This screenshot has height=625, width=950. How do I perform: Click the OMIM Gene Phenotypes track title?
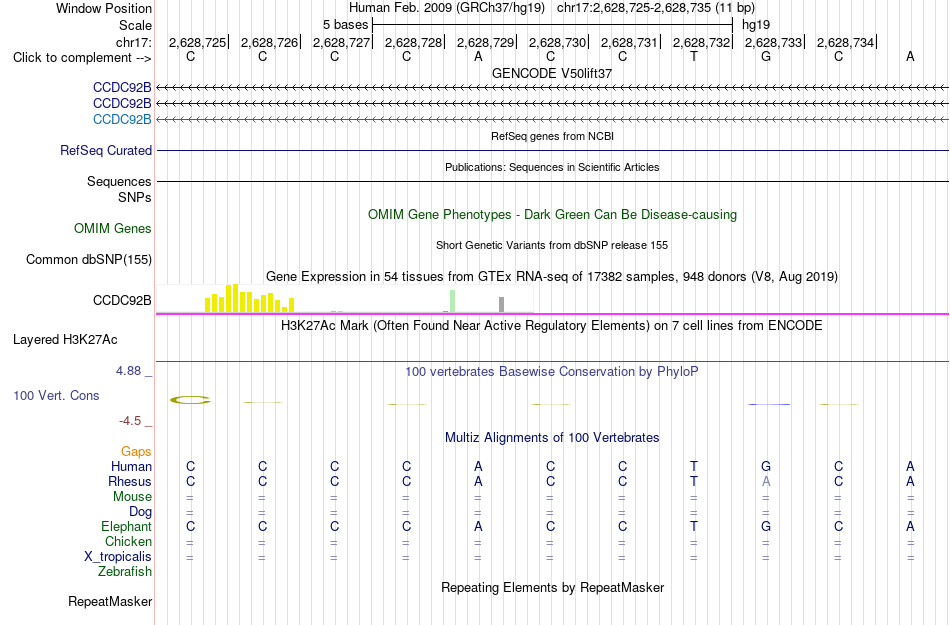coord(552,214)
